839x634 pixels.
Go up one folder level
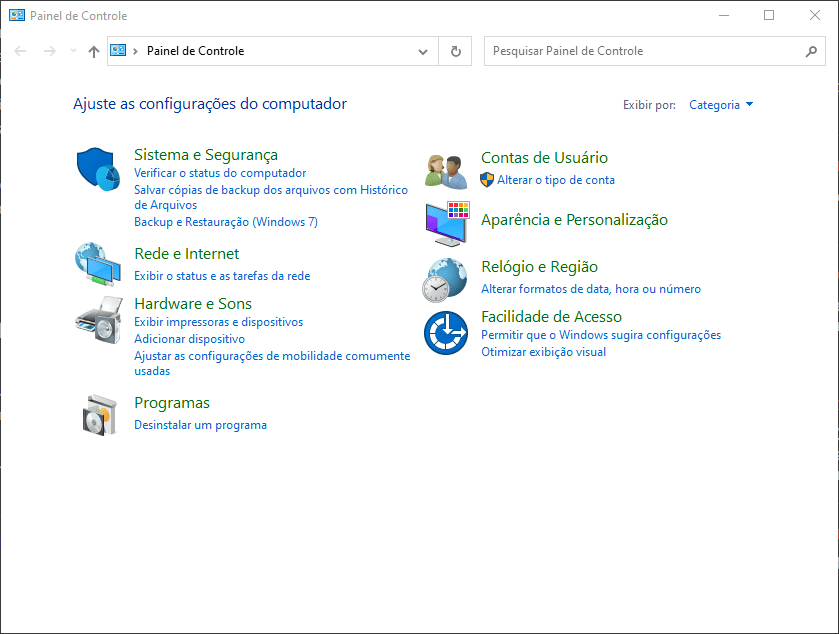tap(94, 51)
